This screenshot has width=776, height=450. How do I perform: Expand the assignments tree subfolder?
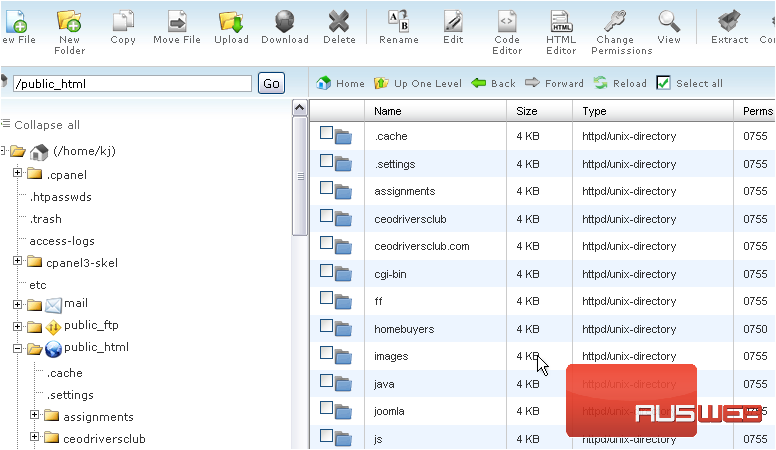(x=34, y=414)
